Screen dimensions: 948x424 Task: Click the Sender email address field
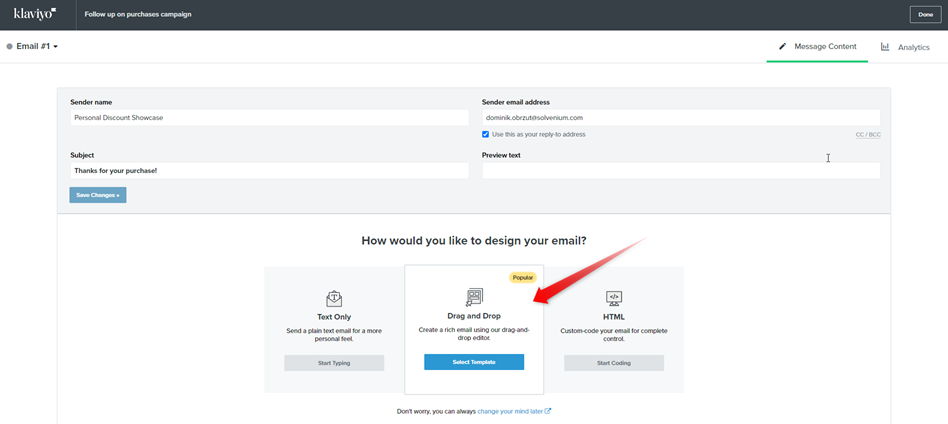(681, 118)
